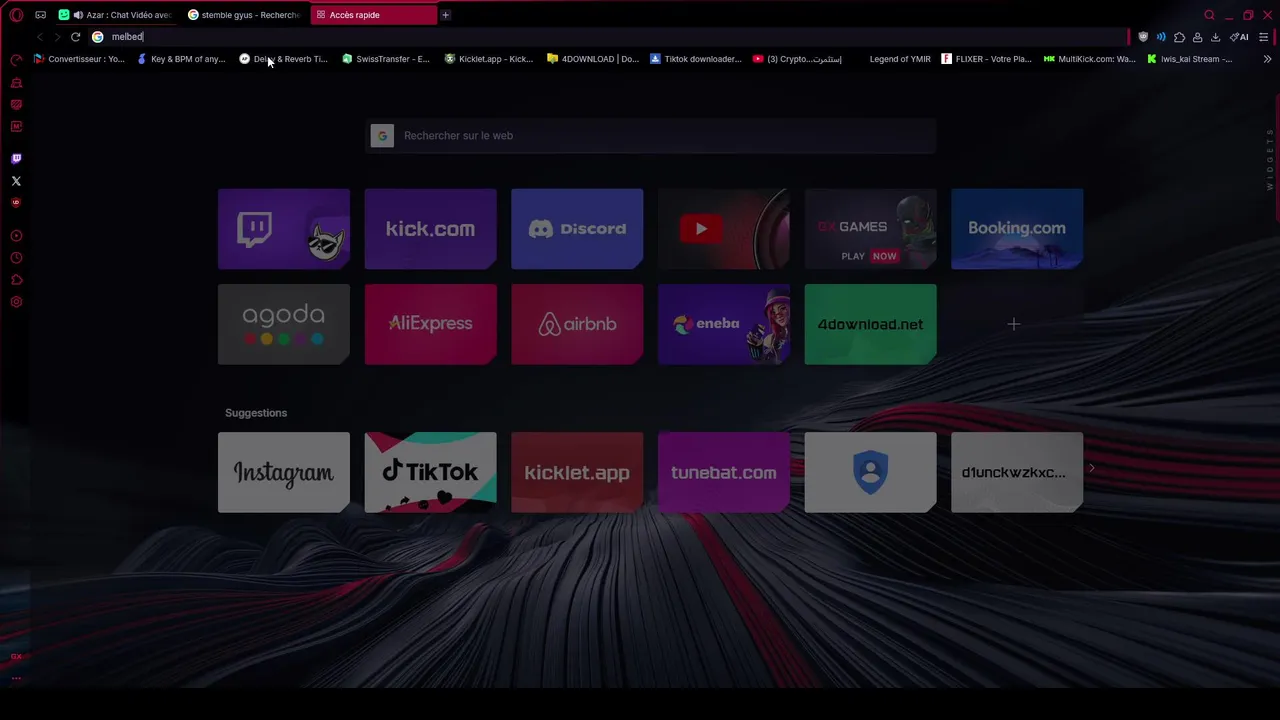Open the GX Games speed dial tile
The width and height of the screenshot is (1280, 720).
coord(870,229)
